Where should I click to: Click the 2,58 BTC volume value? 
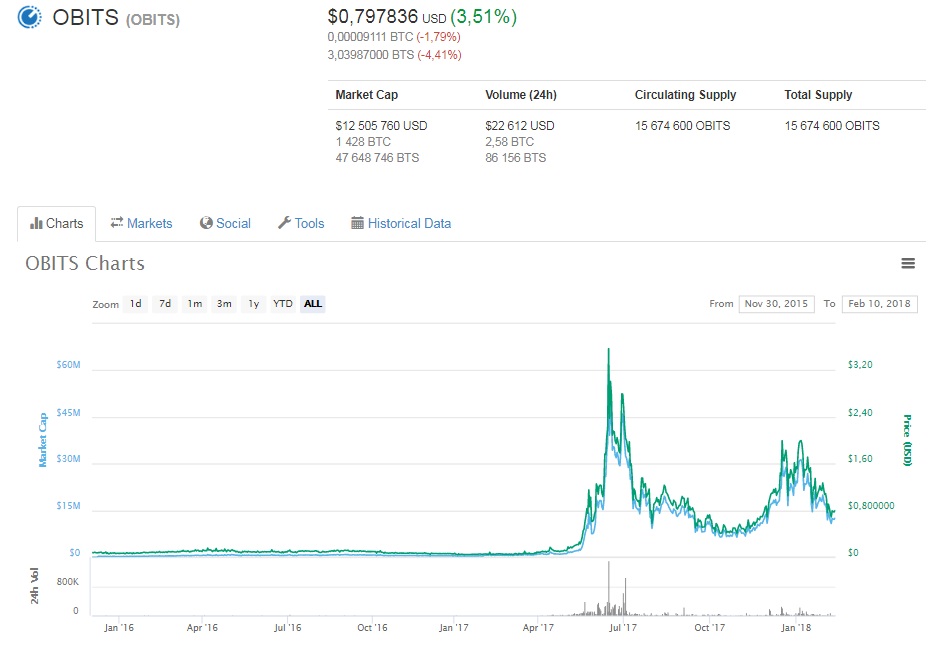pos(510,142)
